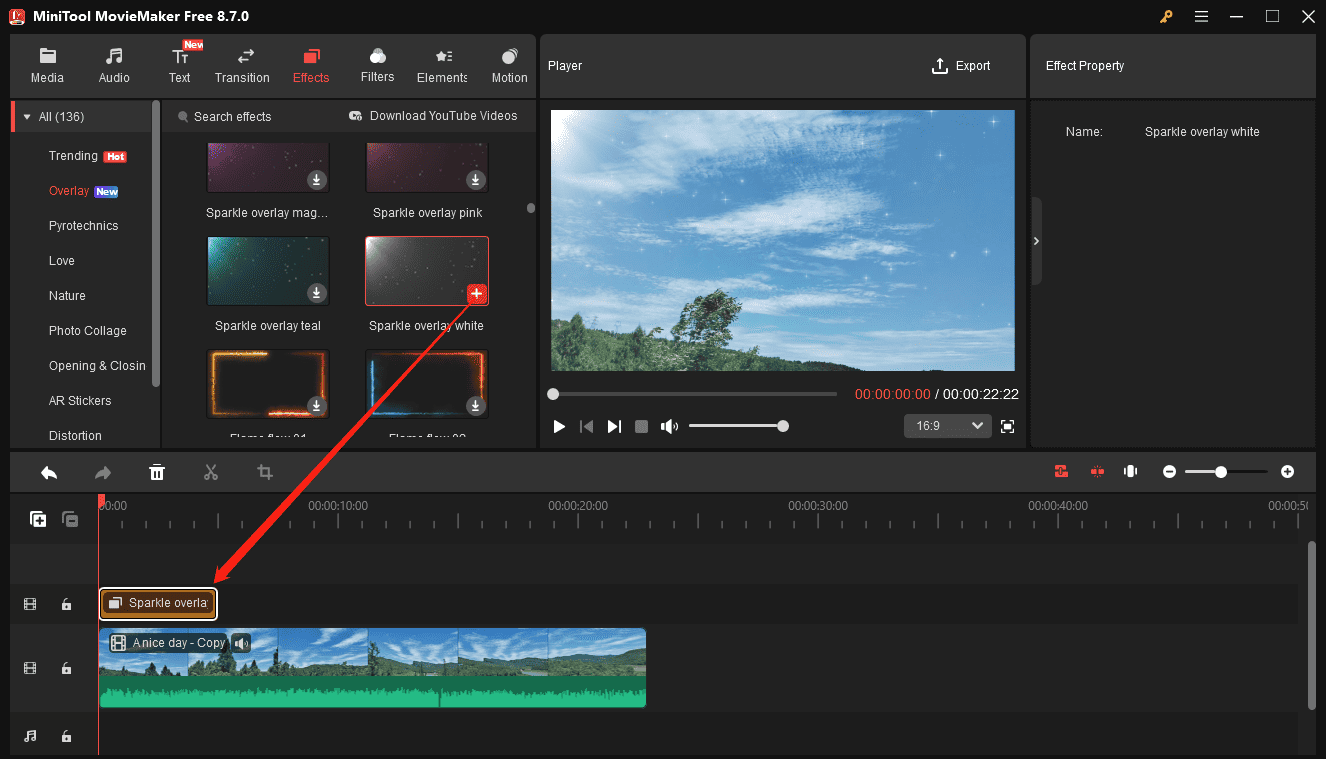
Task: Select the Love effects category
Action: (62, 261)
